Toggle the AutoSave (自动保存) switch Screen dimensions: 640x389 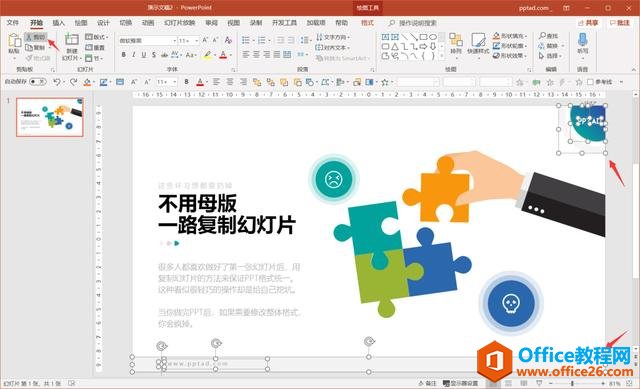[x=38, y=82]
